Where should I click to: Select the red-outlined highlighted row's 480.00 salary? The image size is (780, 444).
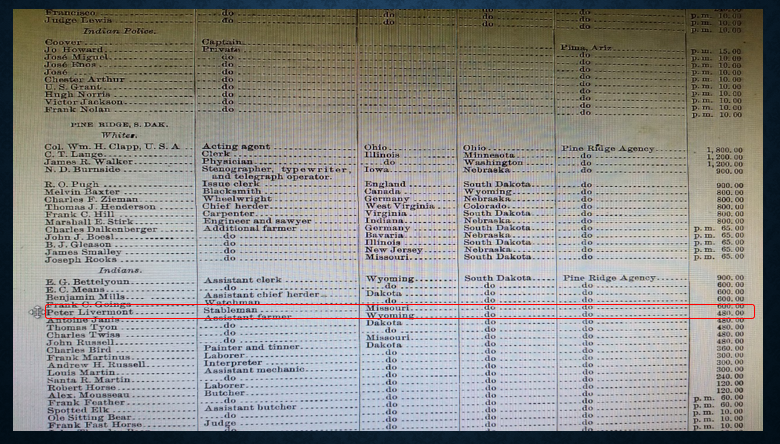tap(730, 313)
